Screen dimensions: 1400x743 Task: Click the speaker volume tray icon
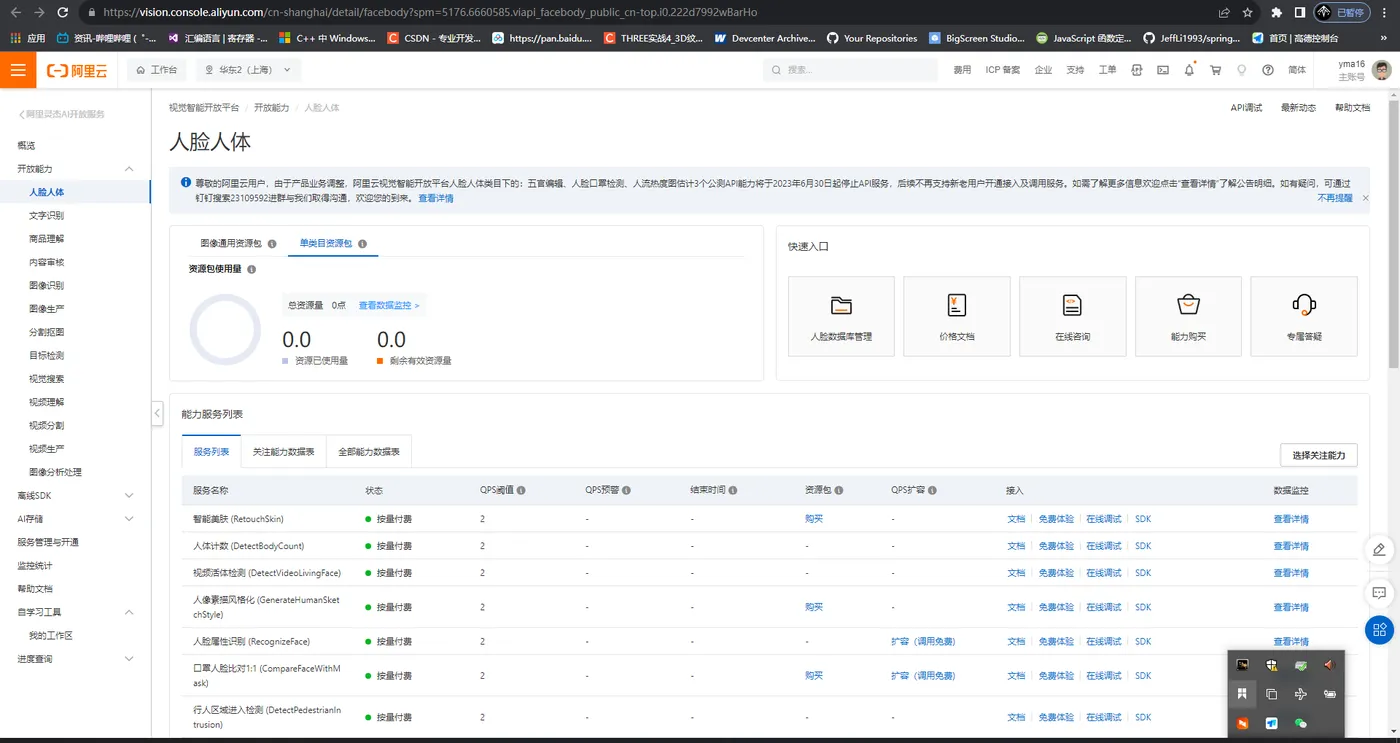coord(1329,665)
